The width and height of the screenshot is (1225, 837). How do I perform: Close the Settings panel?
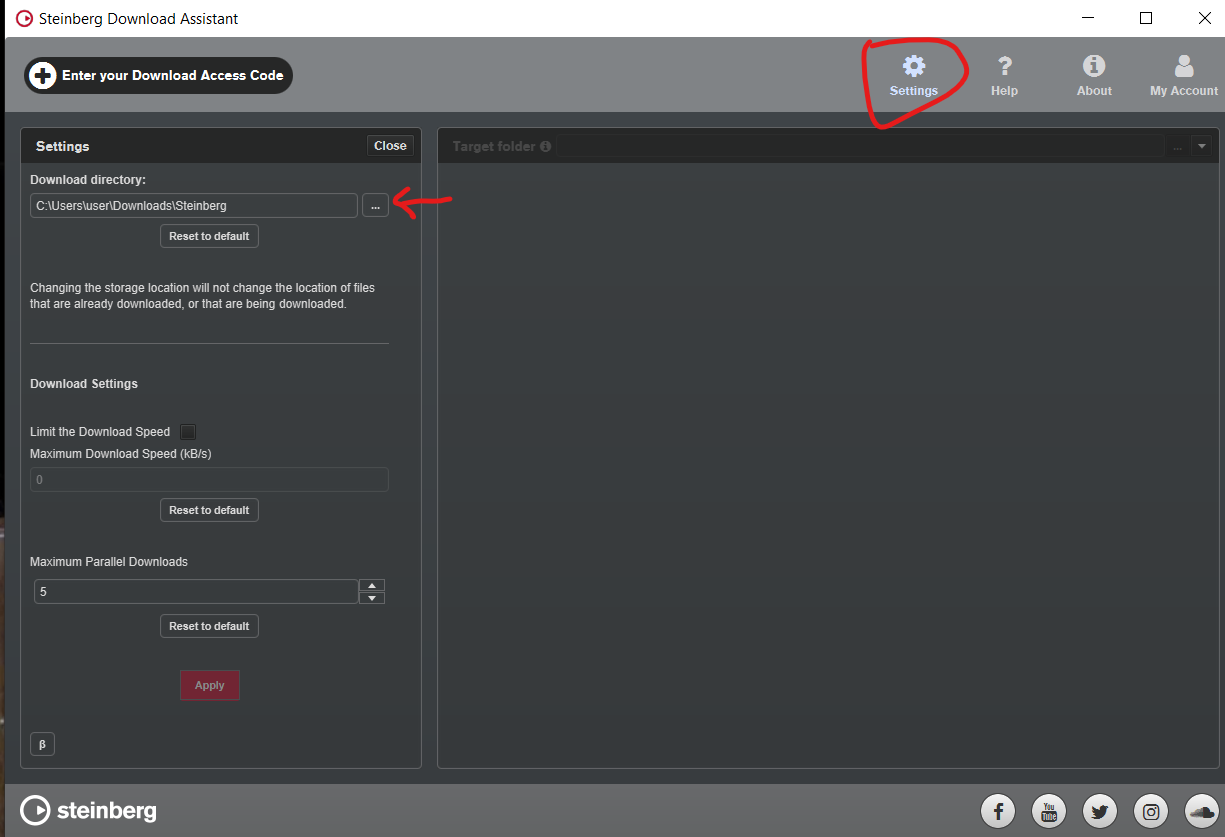pyautogui.click(x=390, y=146)
